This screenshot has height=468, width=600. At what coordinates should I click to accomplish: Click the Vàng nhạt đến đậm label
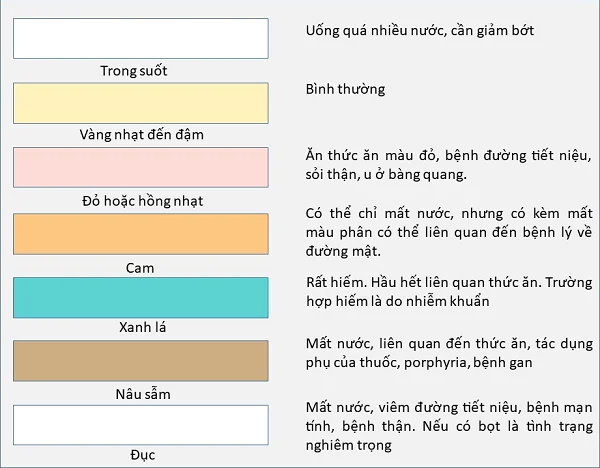tap(142, 135)
